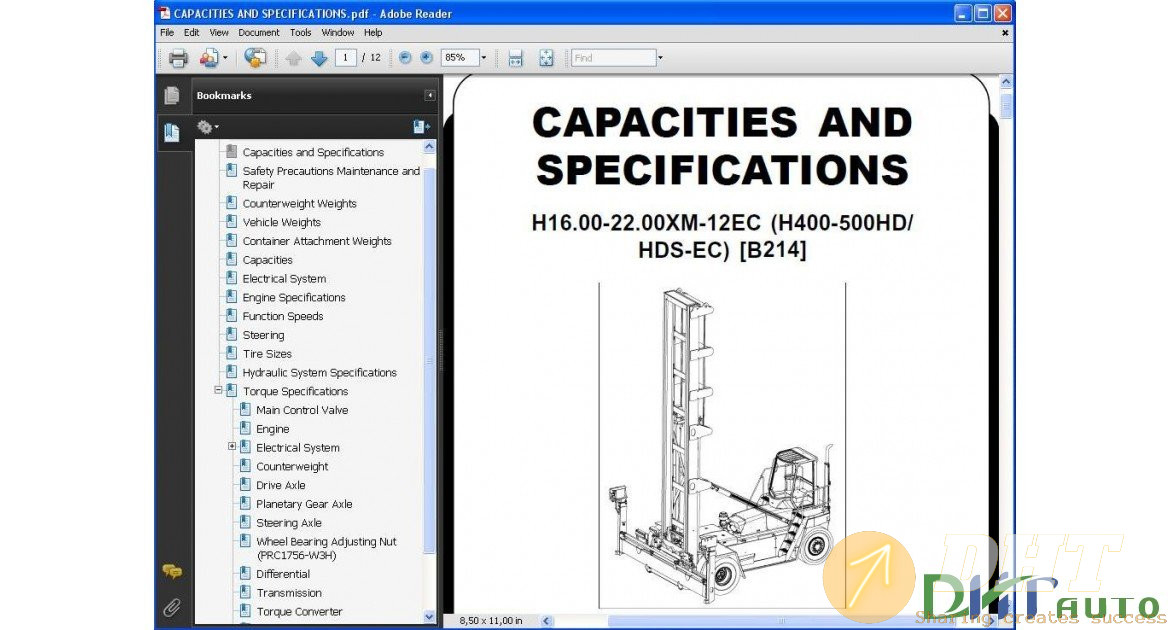Open the Capacities bookmark

click(x=267, y=260)
